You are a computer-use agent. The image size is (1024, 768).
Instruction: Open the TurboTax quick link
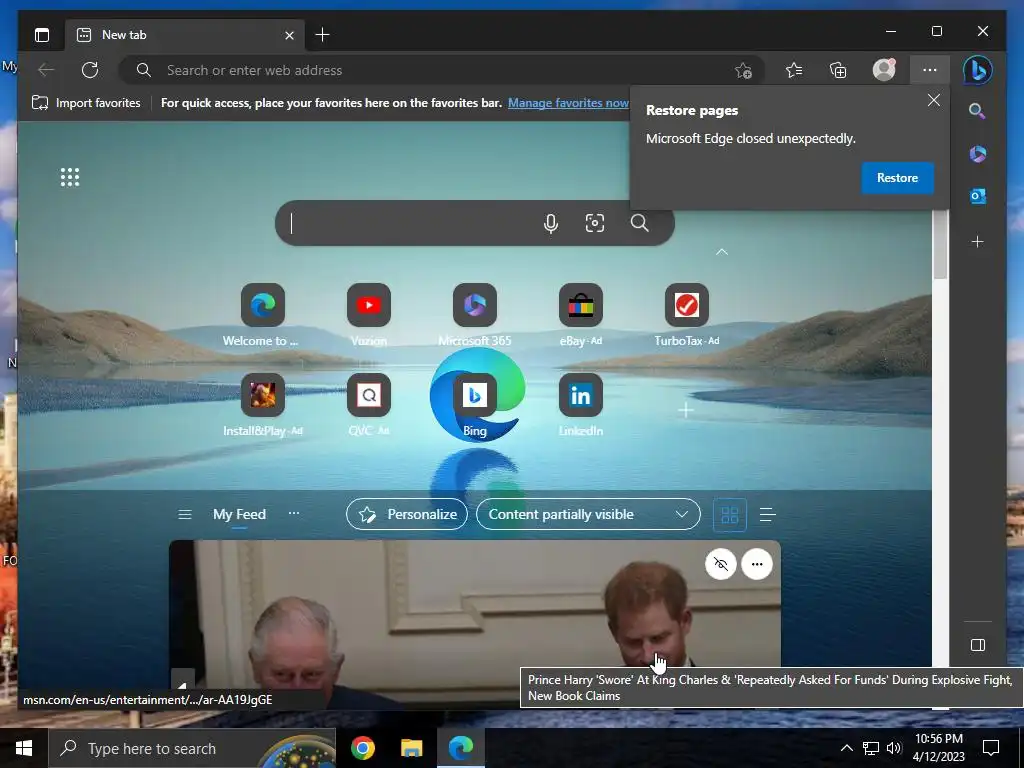[x=686, y=315]
